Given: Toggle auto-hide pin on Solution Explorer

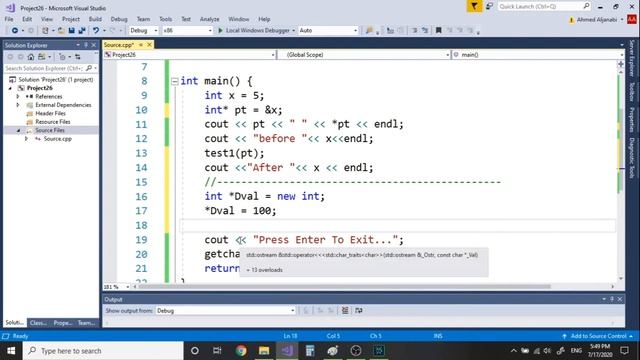Looking at the screenshot, I should pyautogui.click(x=86, y=45).
